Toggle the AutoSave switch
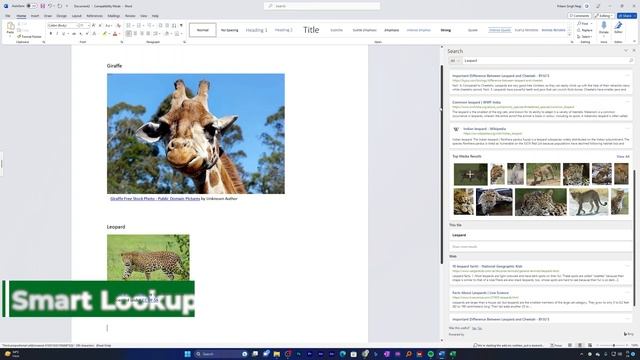Image resolution: width=640 pixels, height=360 pixels. [31, 6]
